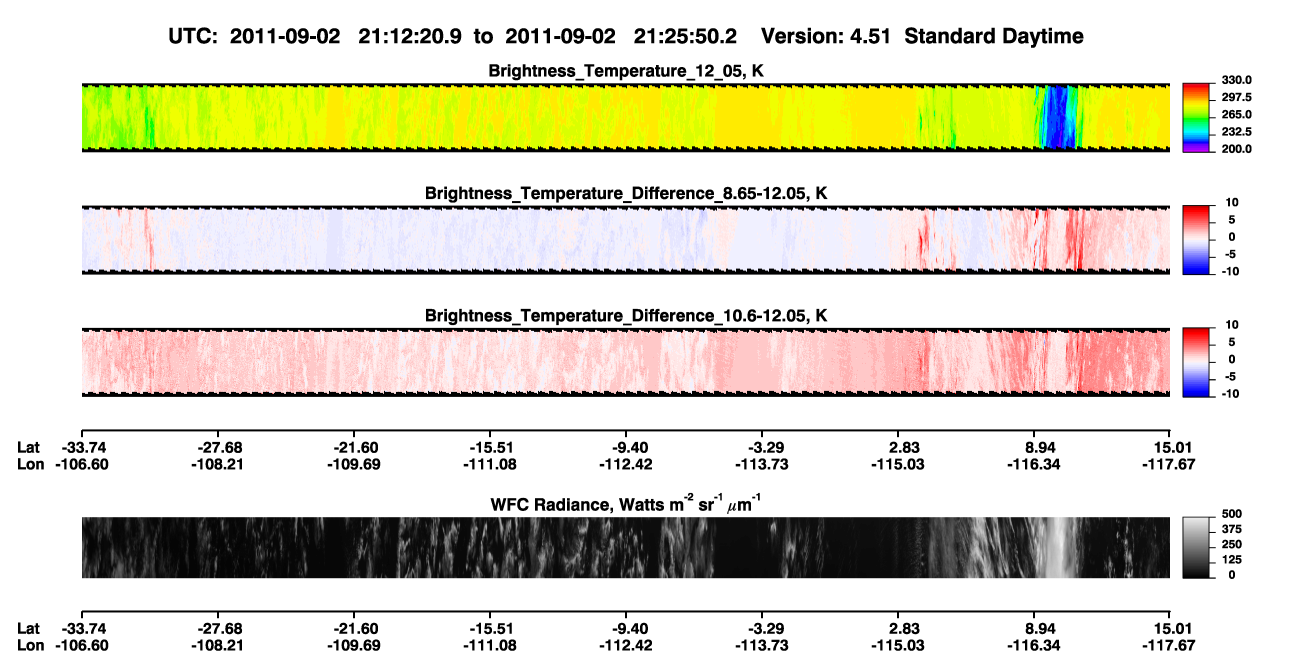Click the red-blue colorbar beside the 10.6-12.05 panel
Screen dimensions: 1300x667
(x=1196, y=361)
